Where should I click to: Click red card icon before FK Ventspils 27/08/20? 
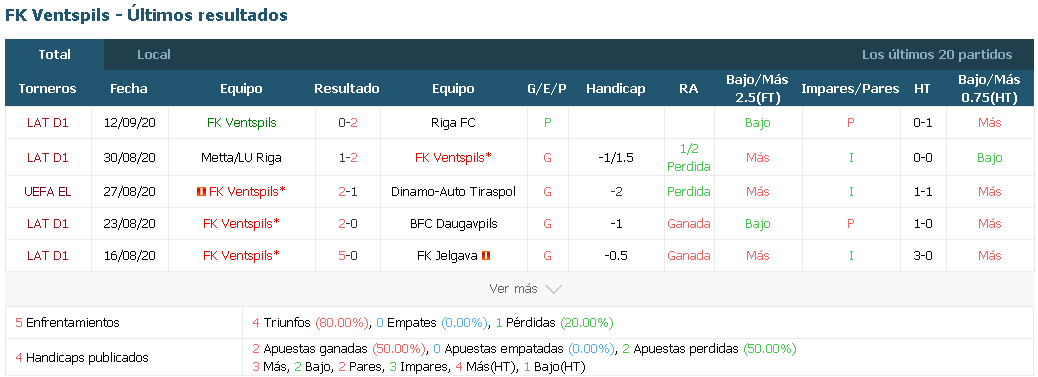point(201,191)
